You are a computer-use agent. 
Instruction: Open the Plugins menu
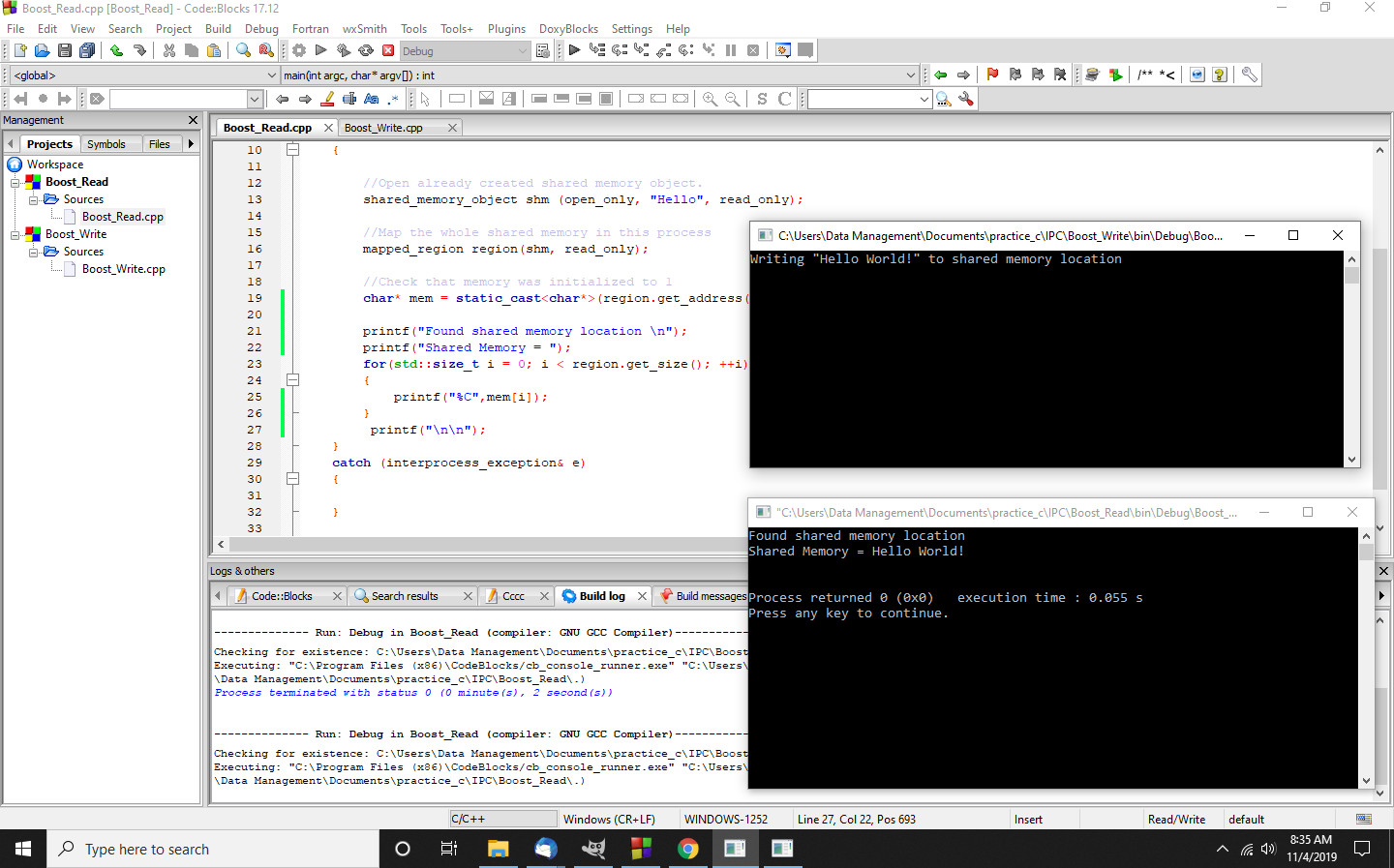[506, 29]
